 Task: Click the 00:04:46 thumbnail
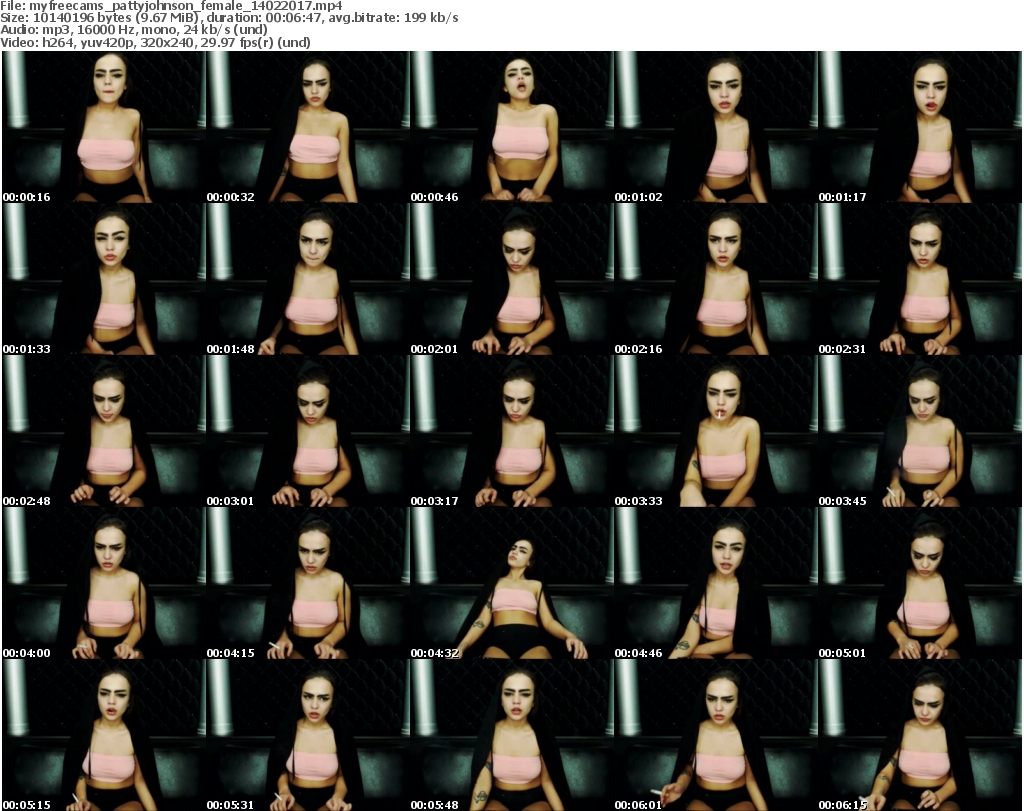tap(715, 583)
